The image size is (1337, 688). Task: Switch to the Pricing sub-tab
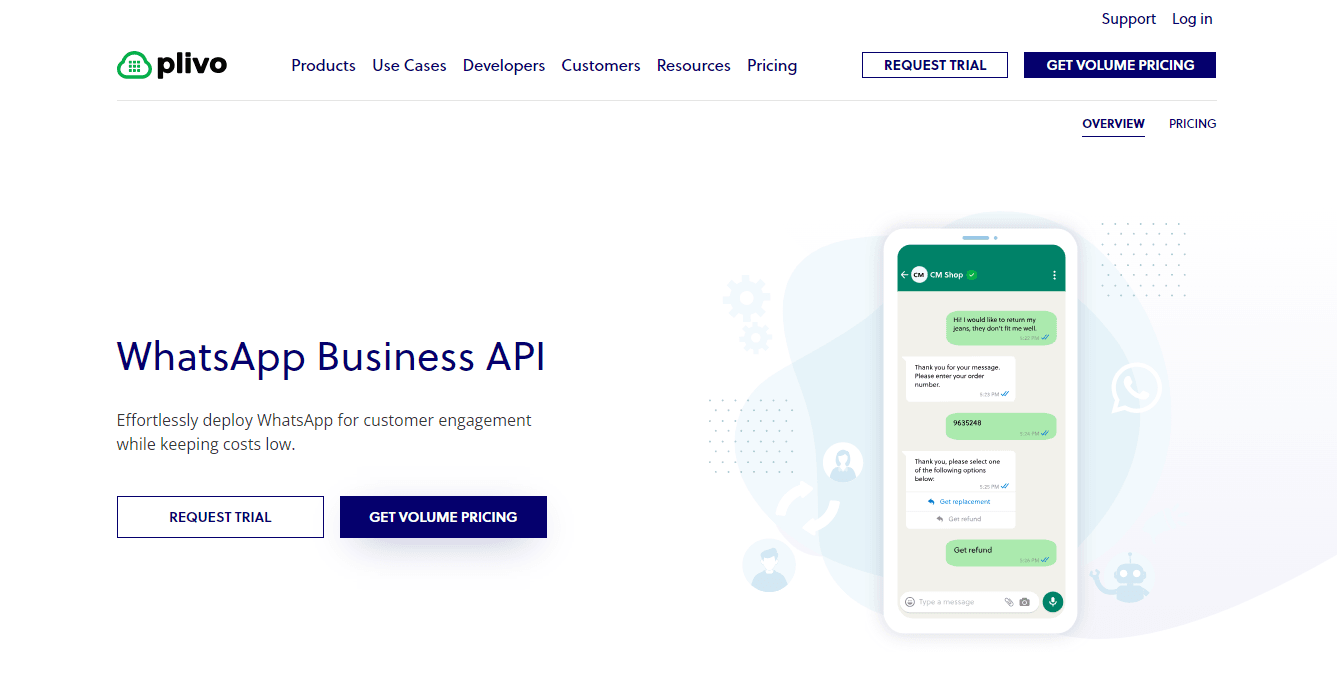click(x=1192, y=124)
